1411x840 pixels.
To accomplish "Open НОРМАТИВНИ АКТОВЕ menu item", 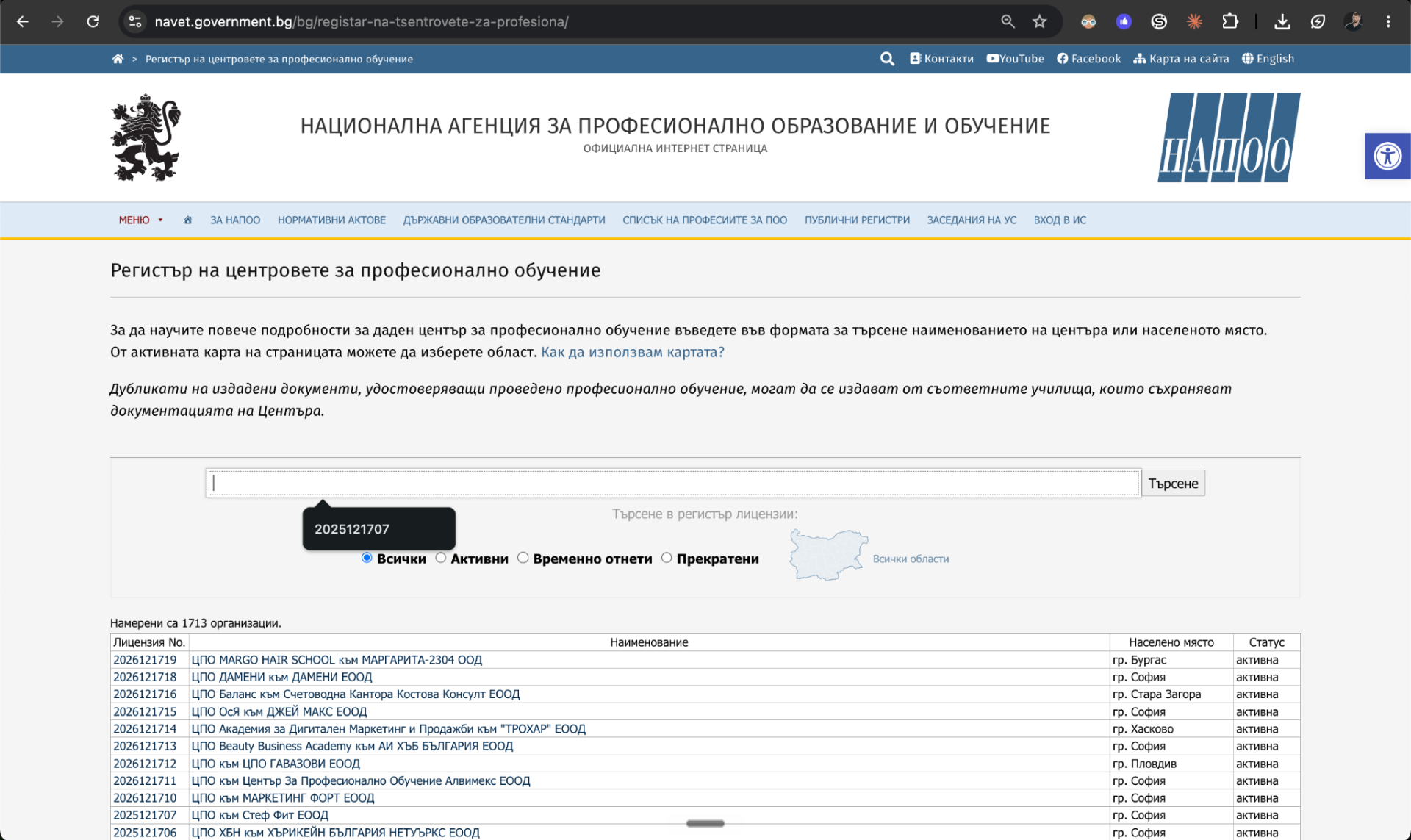I will pos(331,220).
